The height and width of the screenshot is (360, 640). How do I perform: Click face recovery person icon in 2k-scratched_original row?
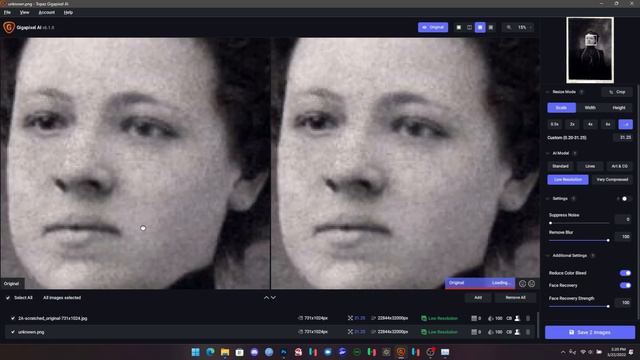pos(517,318)
